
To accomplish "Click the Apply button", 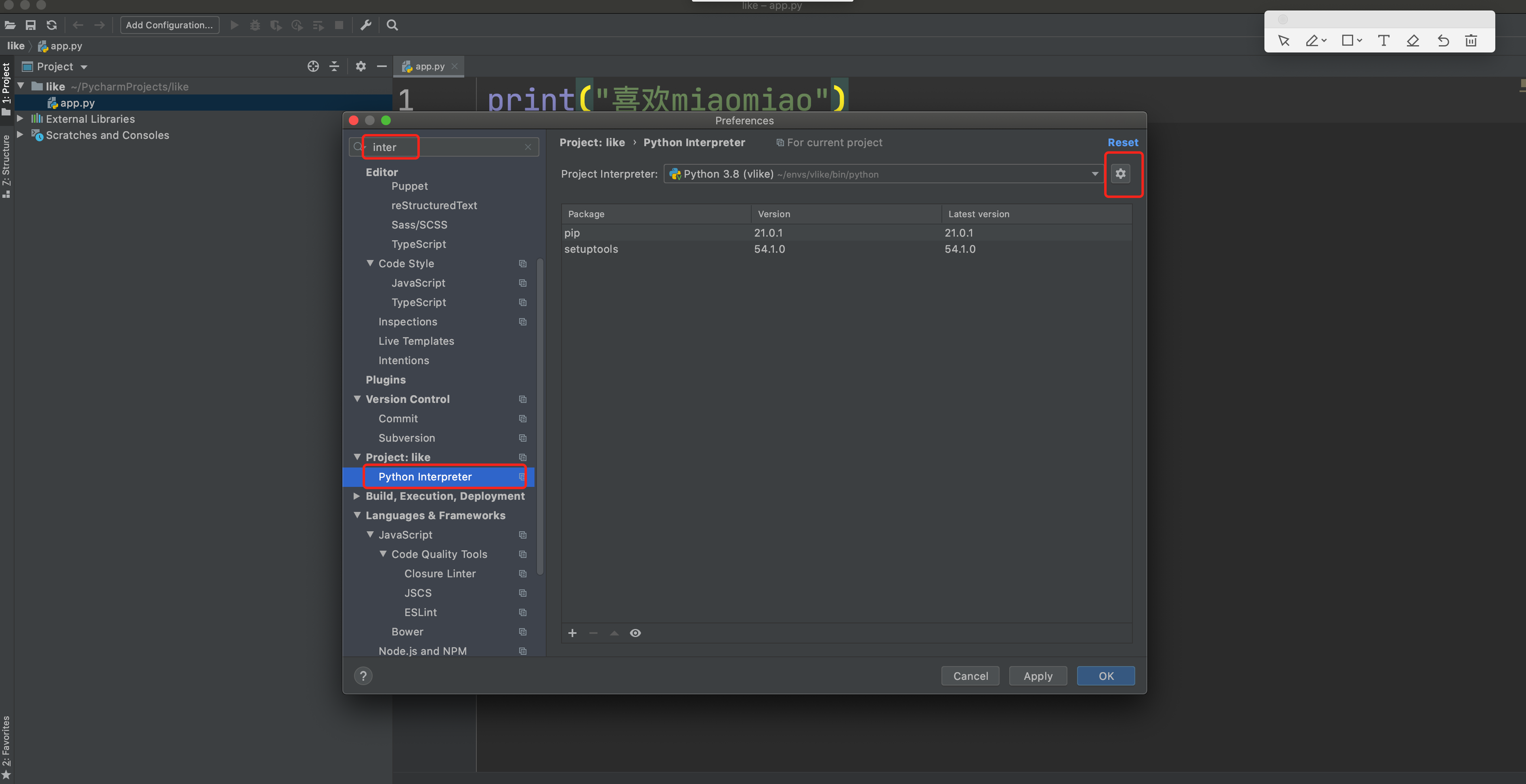I will 1037,675.
